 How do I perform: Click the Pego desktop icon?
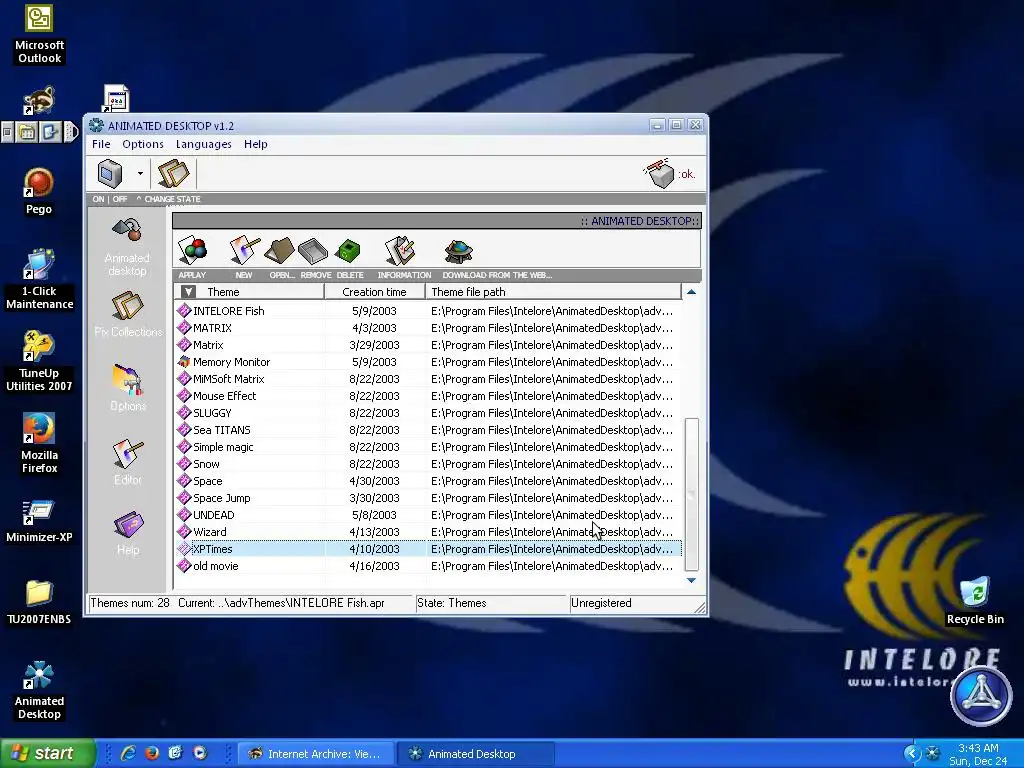pos(39,191)
